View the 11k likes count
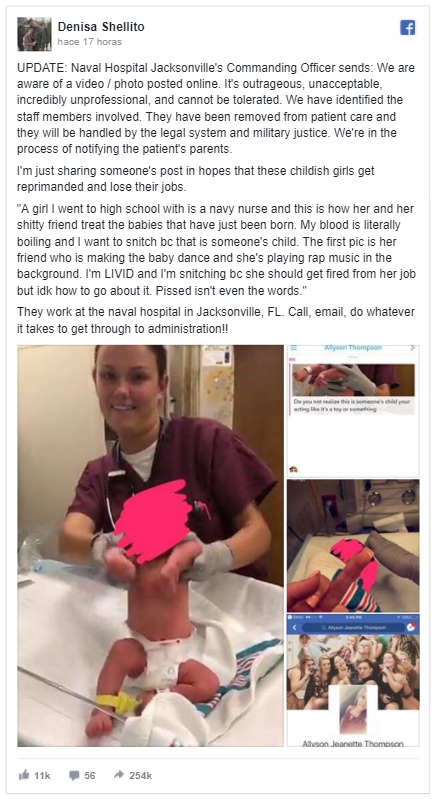Viewport: 436px width, 799px height. pyautogui.click(x=42, y=776)
